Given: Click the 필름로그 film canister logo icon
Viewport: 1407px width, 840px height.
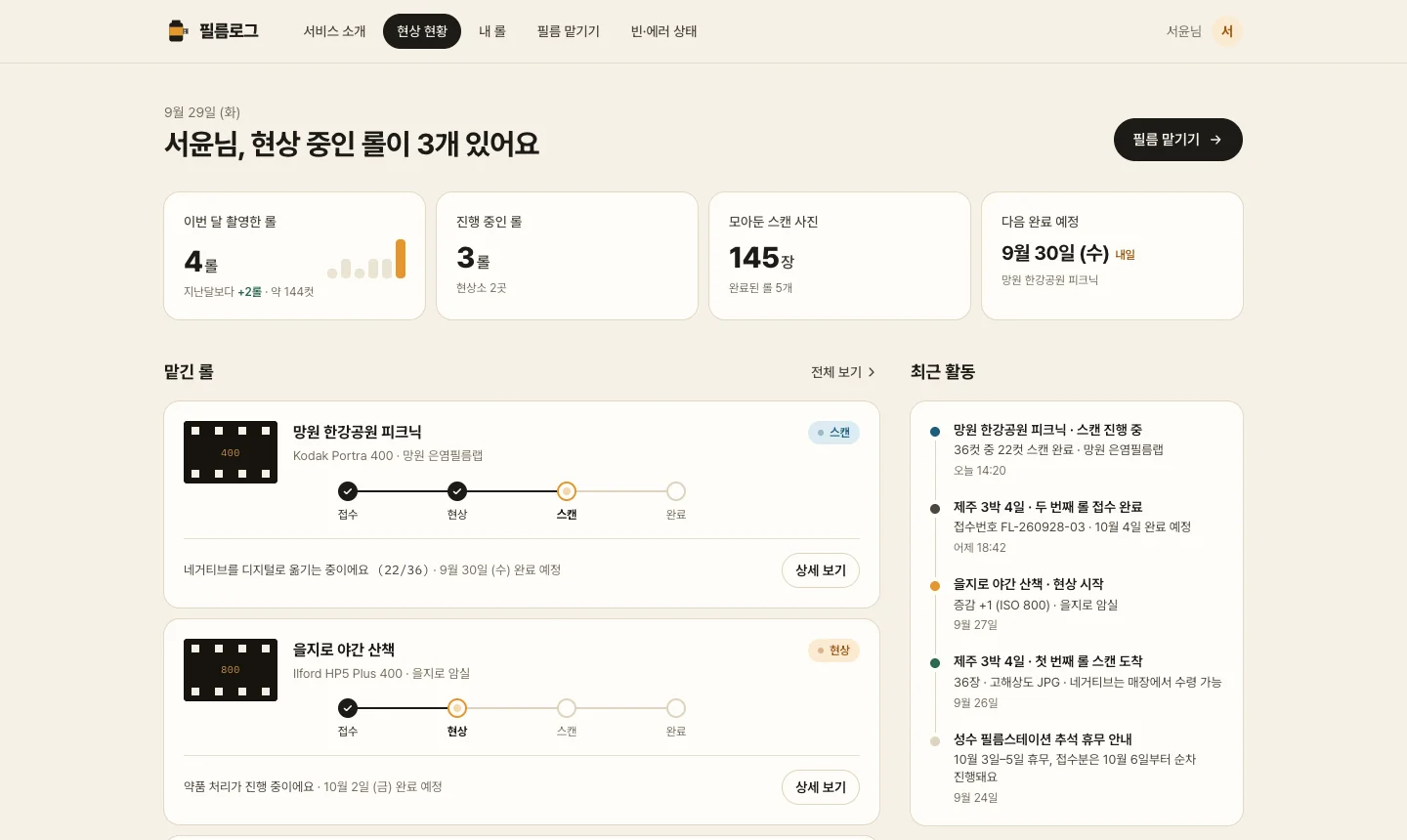Looking at the screenshot, I should click(x=177, y=31).
